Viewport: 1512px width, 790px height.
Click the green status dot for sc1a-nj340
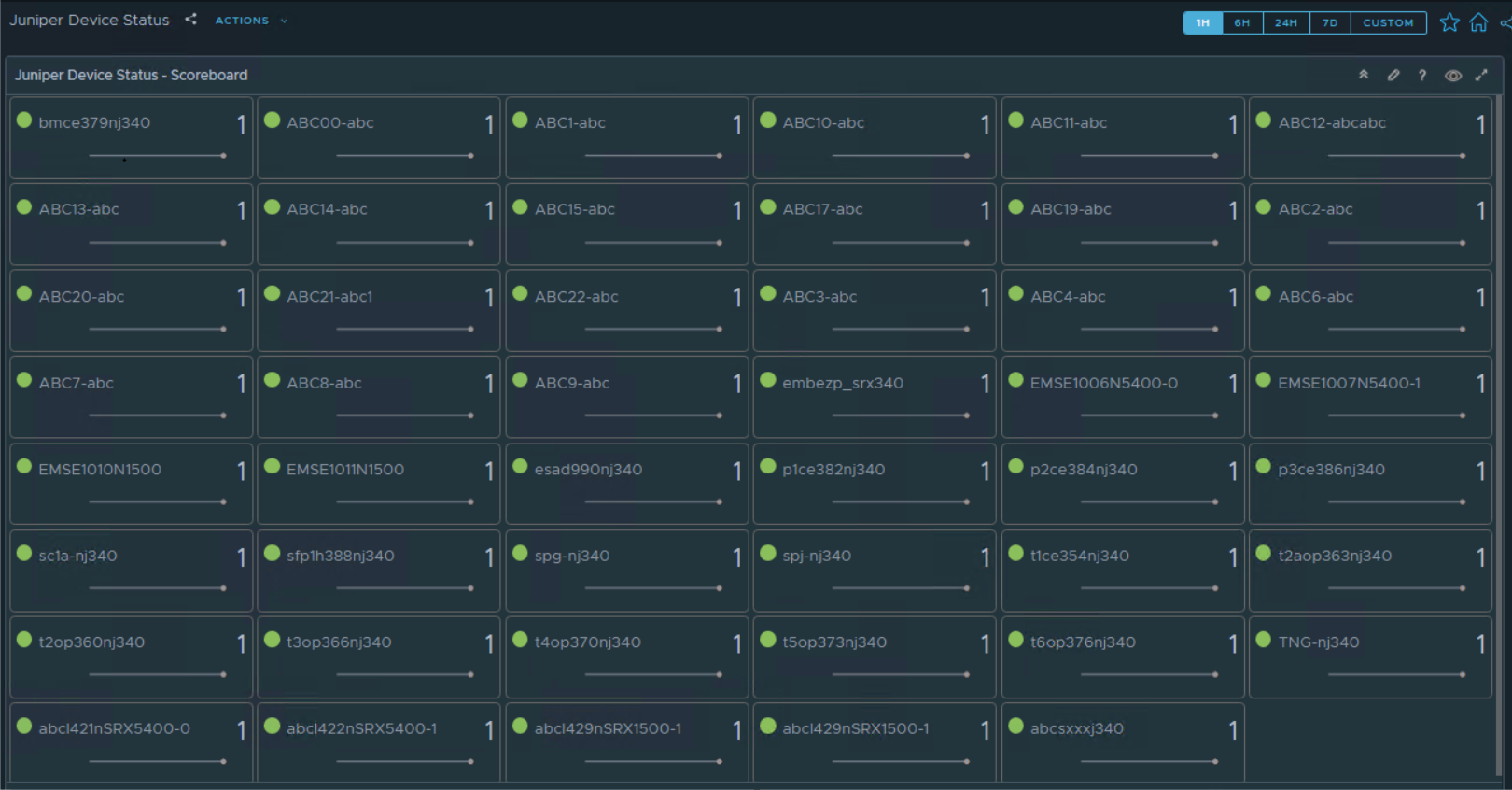(x=24, y=553)
